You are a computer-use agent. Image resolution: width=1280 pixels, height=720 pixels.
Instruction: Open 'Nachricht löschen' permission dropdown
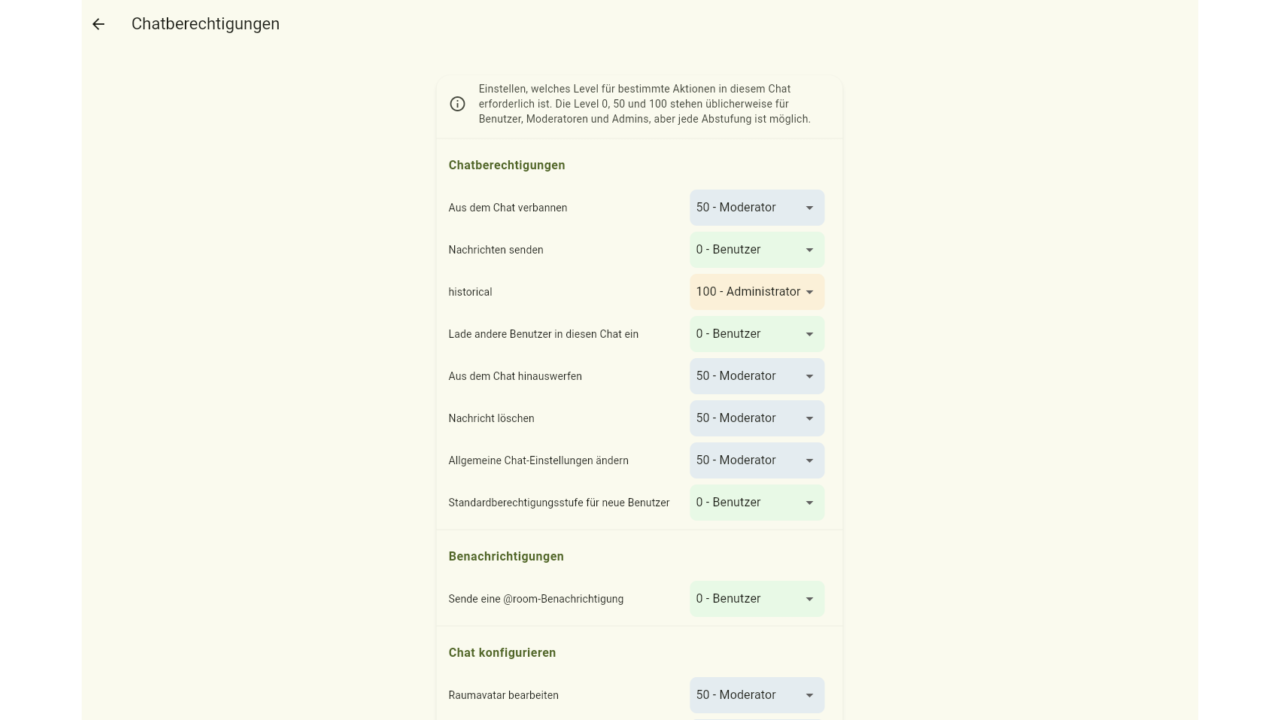click(x=757, y=418)
